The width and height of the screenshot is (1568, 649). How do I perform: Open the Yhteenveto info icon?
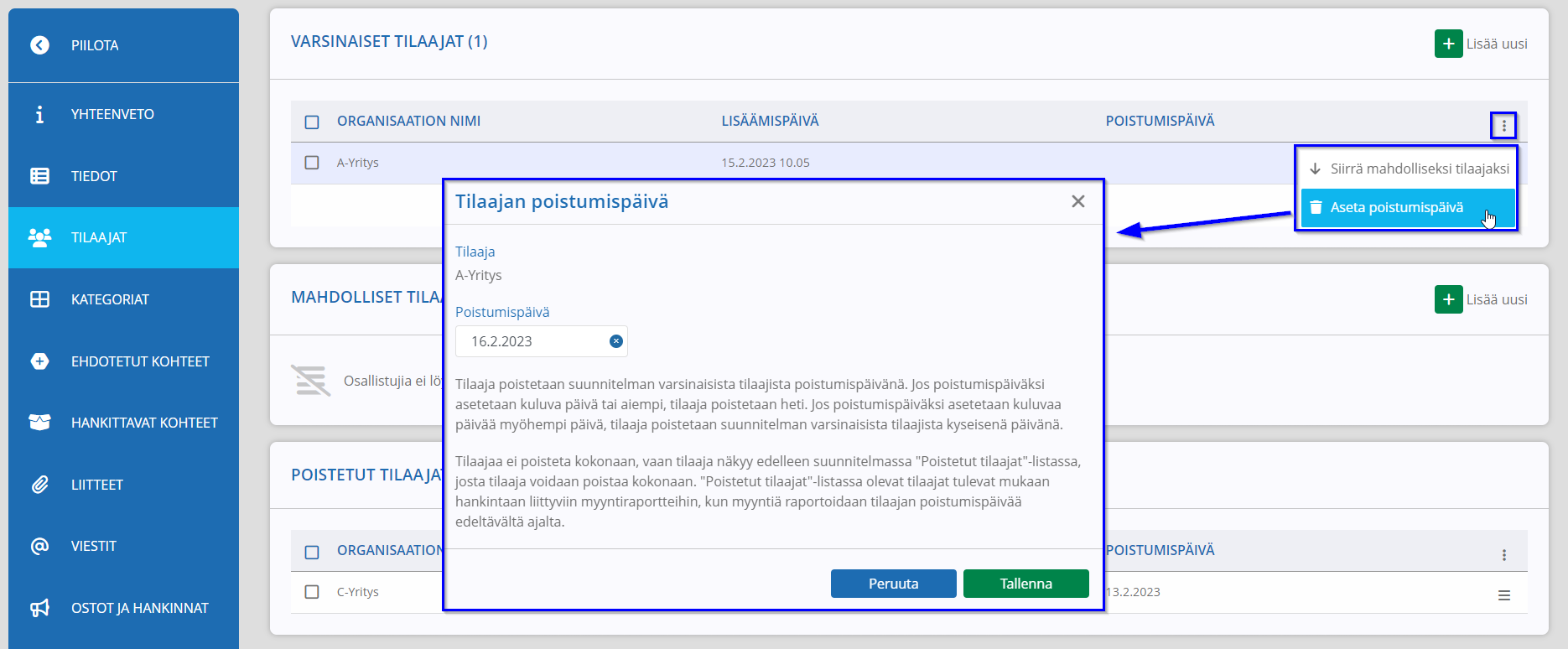pyautogui.click(x=39, y=114)
